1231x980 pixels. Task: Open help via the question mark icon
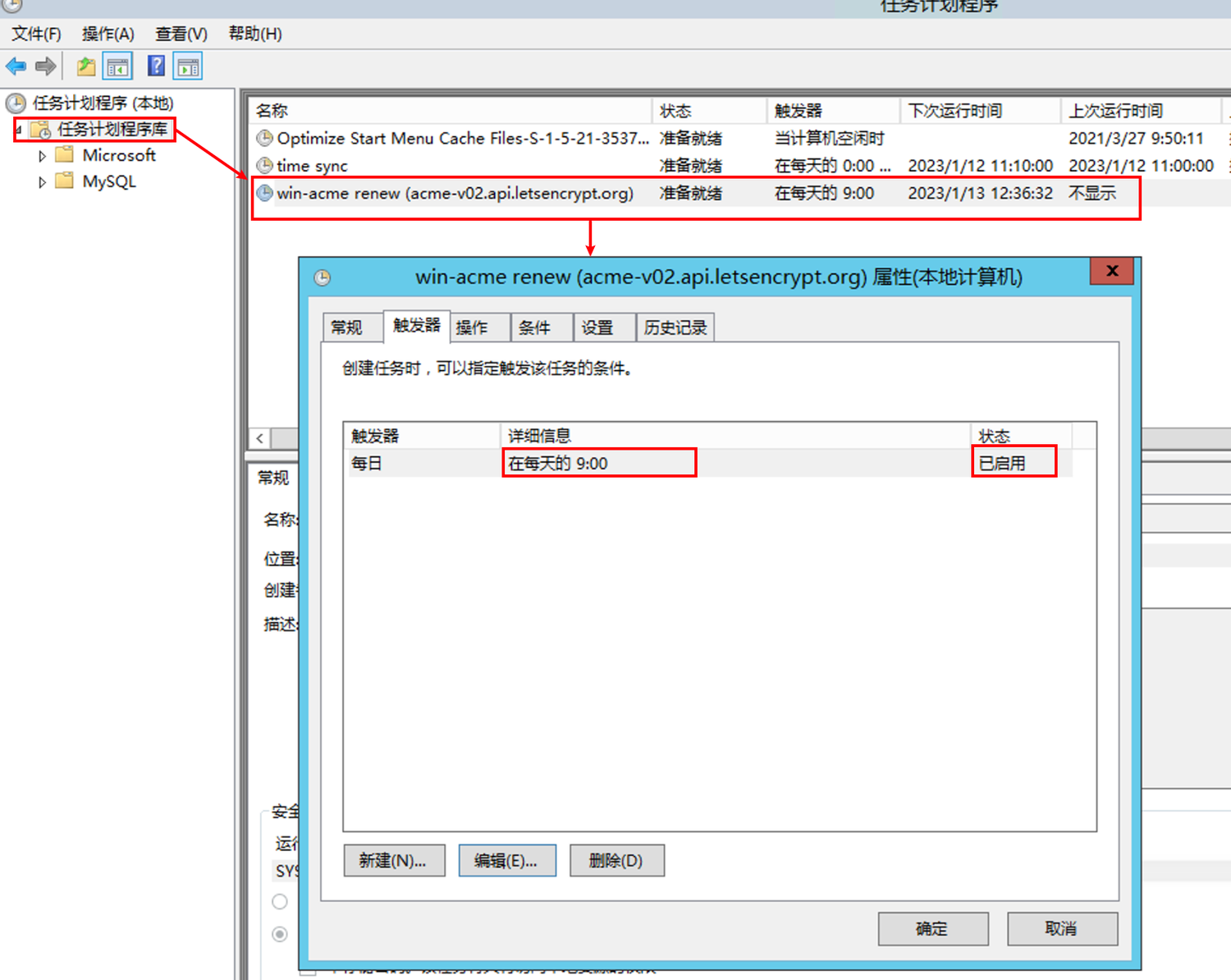click(x=156, y=66)
